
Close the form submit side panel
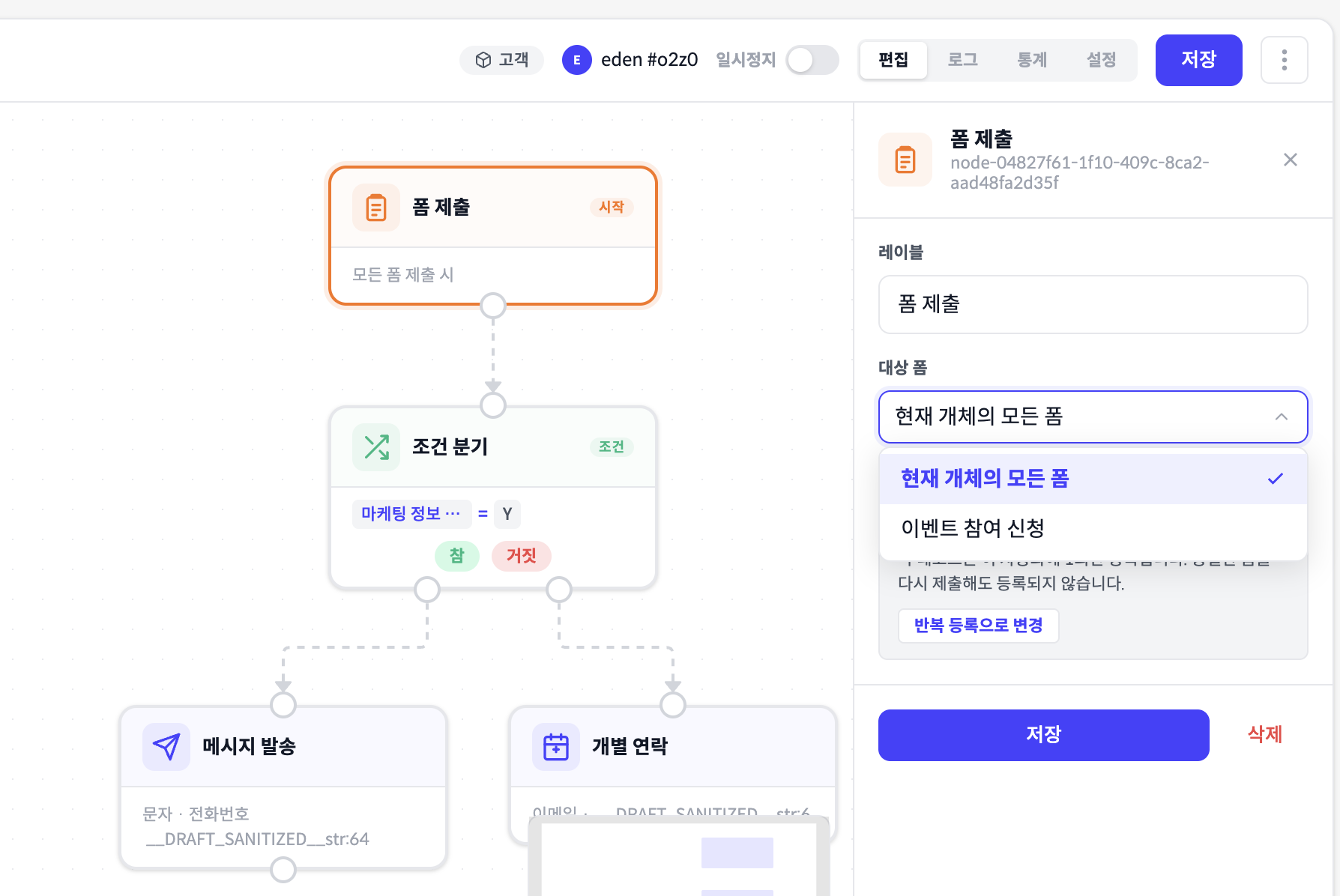1290,160
